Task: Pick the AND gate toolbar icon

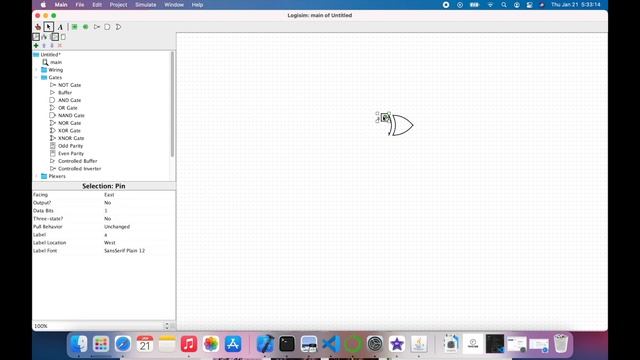Action: (x=107, y=27)
